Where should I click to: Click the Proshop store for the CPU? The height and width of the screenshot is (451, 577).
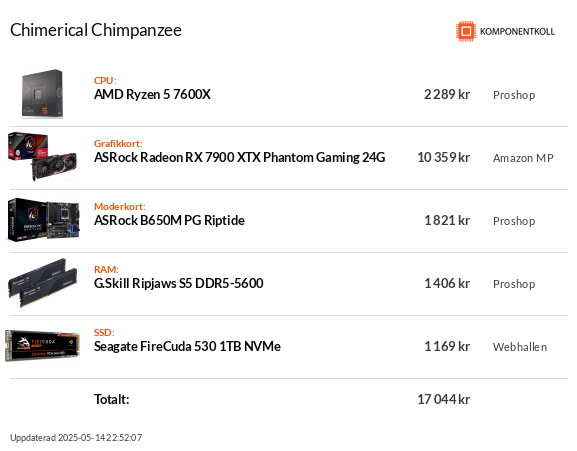tap(514, 95)
